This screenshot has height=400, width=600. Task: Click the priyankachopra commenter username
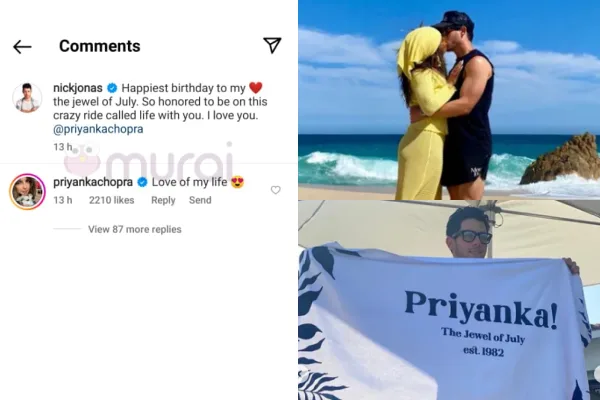[93, 182]
